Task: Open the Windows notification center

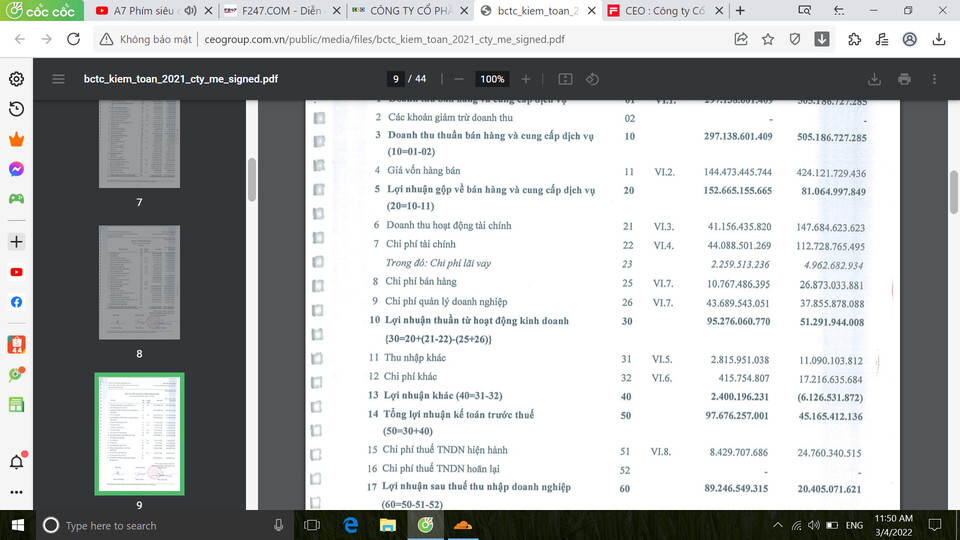Action: tap(935, 525)
